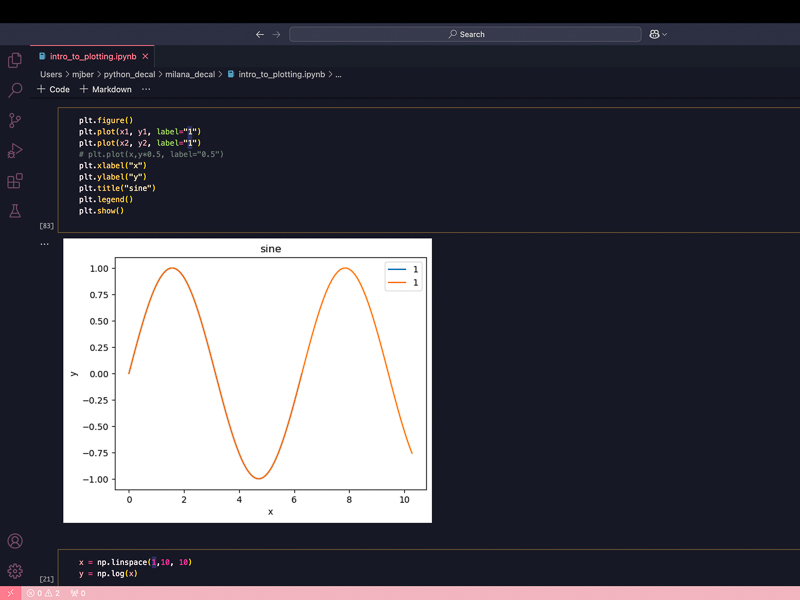Select the intro_to_plotting.ipynb tab
This screenshot has width=800, height=600.
(92, 57)
